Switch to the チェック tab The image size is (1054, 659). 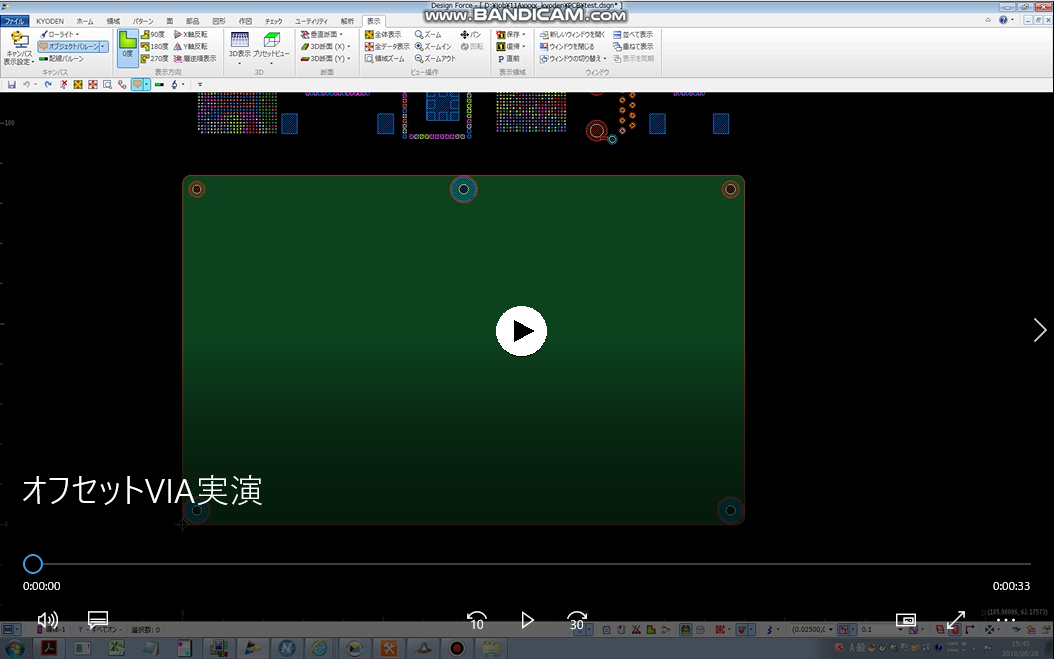click(x=273, y=21)
